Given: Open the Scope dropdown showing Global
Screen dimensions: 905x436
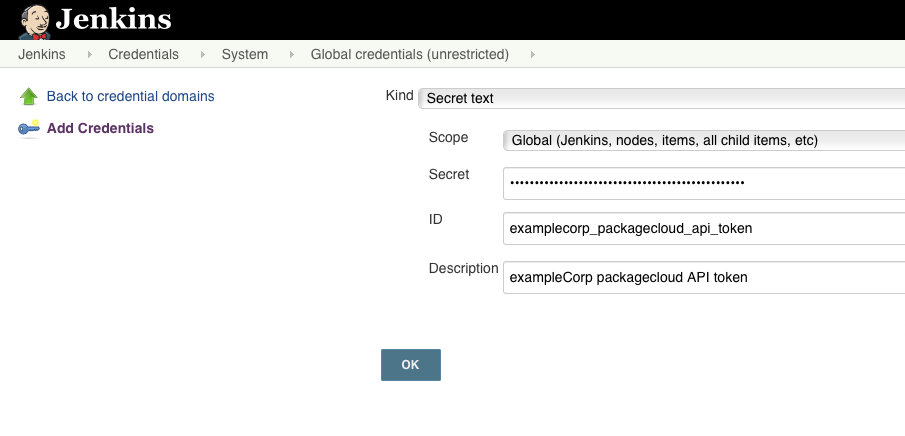Looking at the screenshot, I should (x=704, y=140).
